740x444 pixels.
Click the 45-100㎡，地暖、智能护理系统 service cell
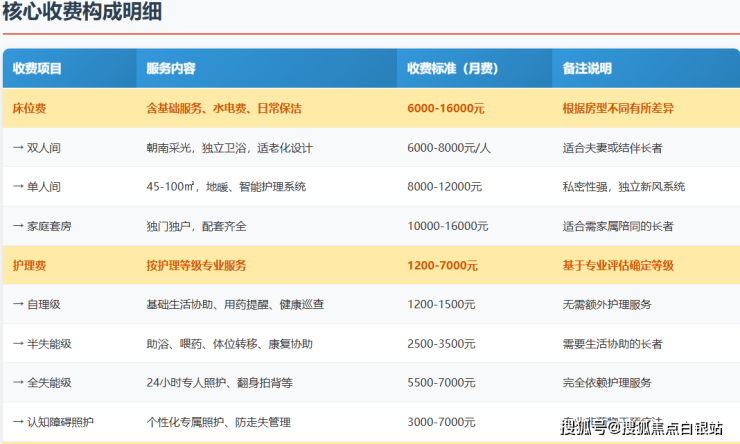pyautogui.click(x=226, y=186)
